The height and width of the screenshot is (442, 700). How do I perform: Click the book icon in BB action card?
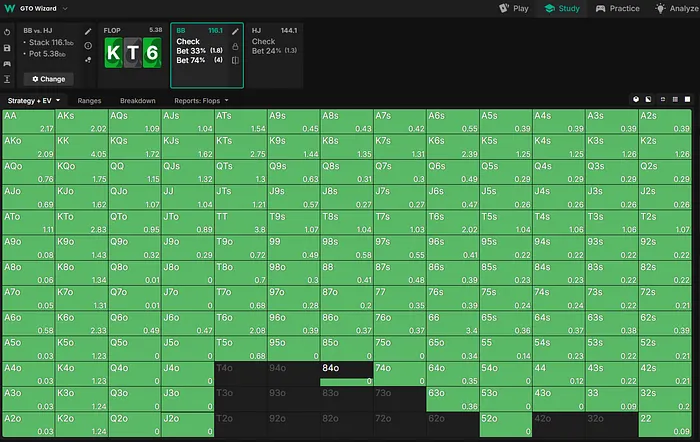pos(235,60)
